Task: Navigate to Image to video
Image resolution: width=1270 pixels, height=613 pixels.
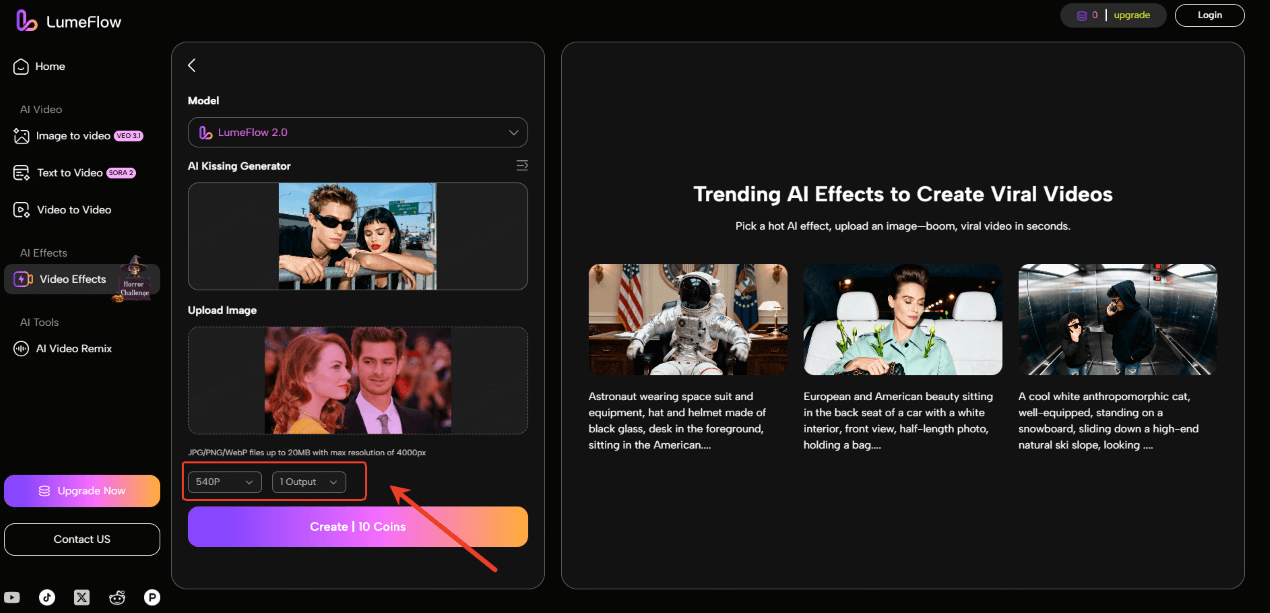Action: click(x=73, y=136)
